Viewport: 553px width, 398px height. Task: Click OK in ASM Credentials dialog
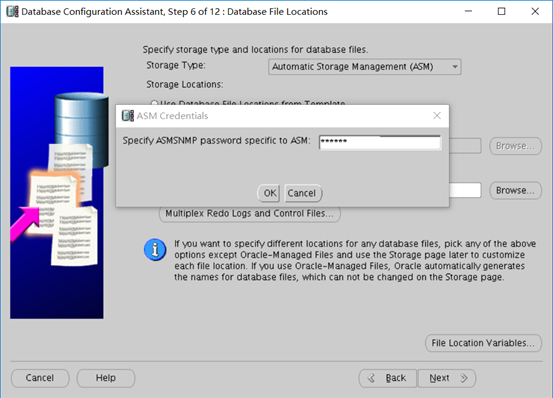(269, 193)
